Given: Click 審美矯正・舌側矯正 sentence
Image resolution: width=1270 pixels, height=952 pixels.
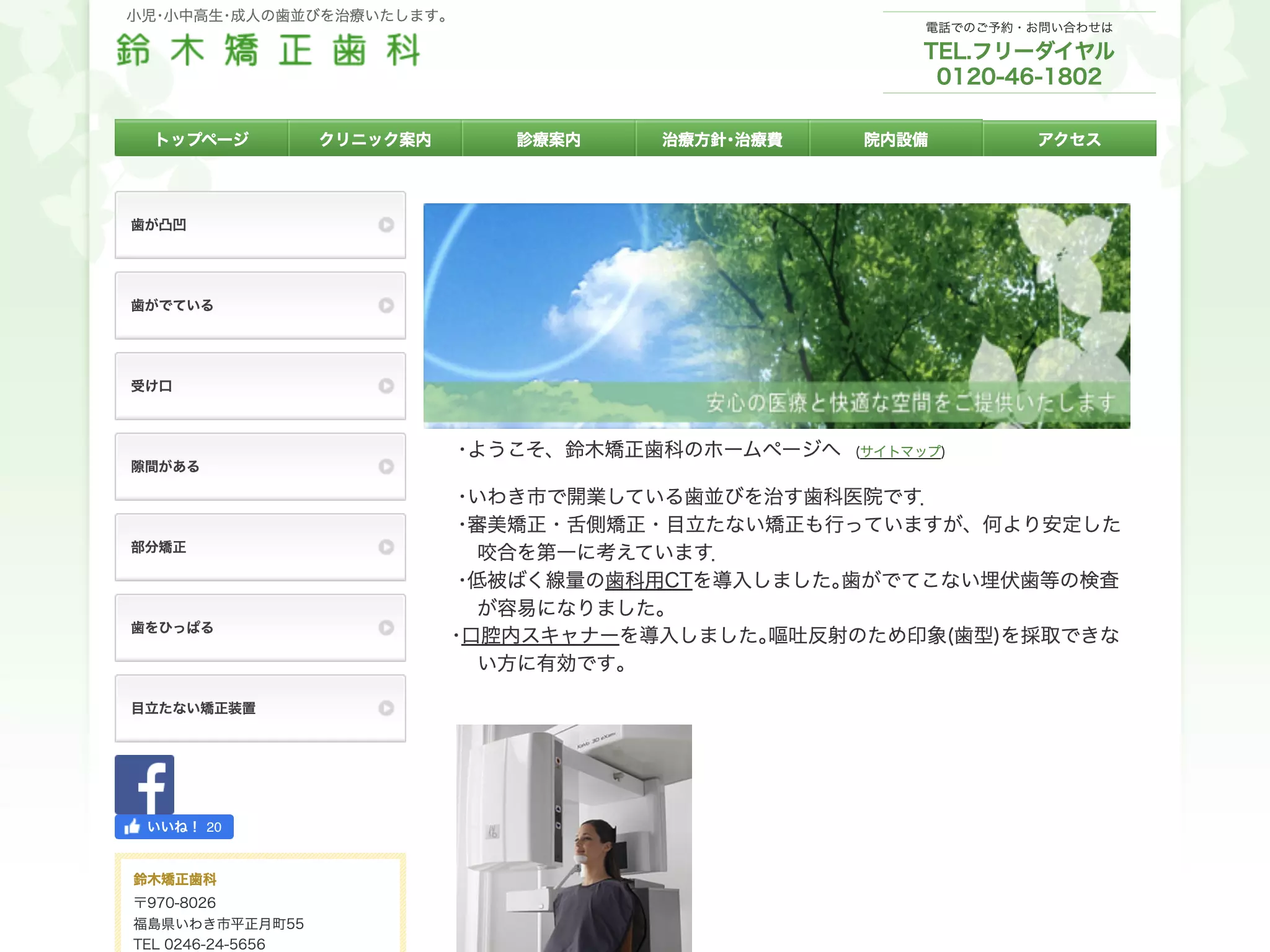Looking at the screenshot, I should coord(789,537).
